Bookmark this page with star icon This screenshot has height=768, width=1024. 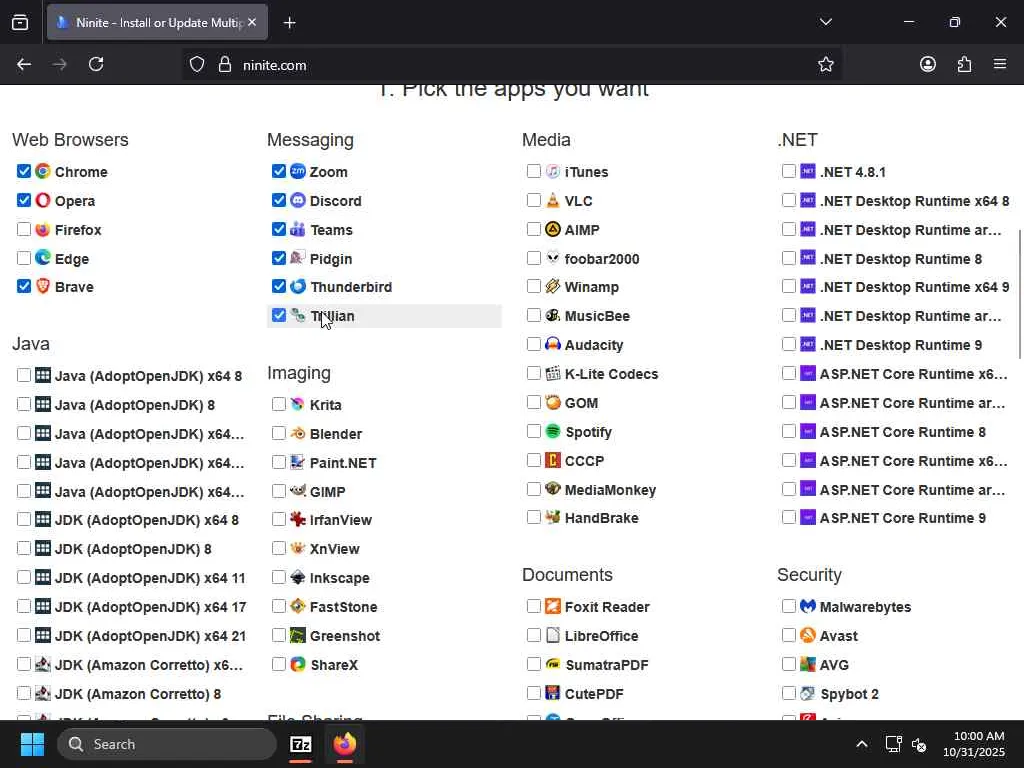point(825,65)
